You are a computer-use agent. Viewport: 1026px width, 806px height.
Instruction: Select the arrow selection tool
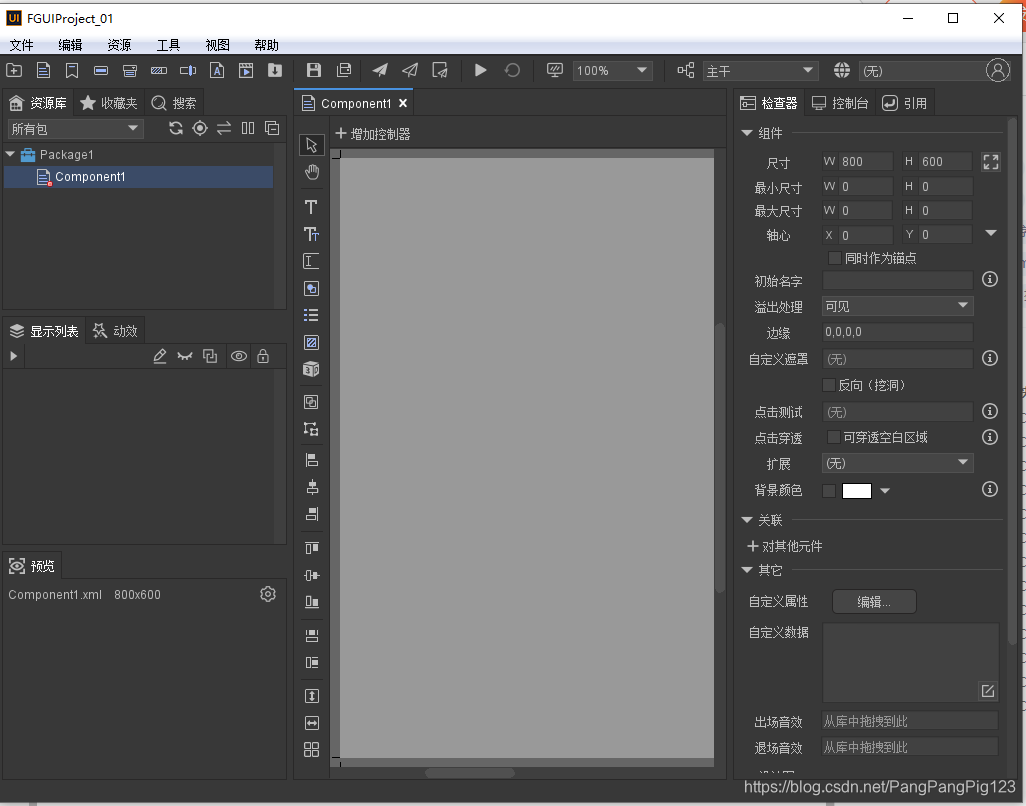click(x=311, y=145)
